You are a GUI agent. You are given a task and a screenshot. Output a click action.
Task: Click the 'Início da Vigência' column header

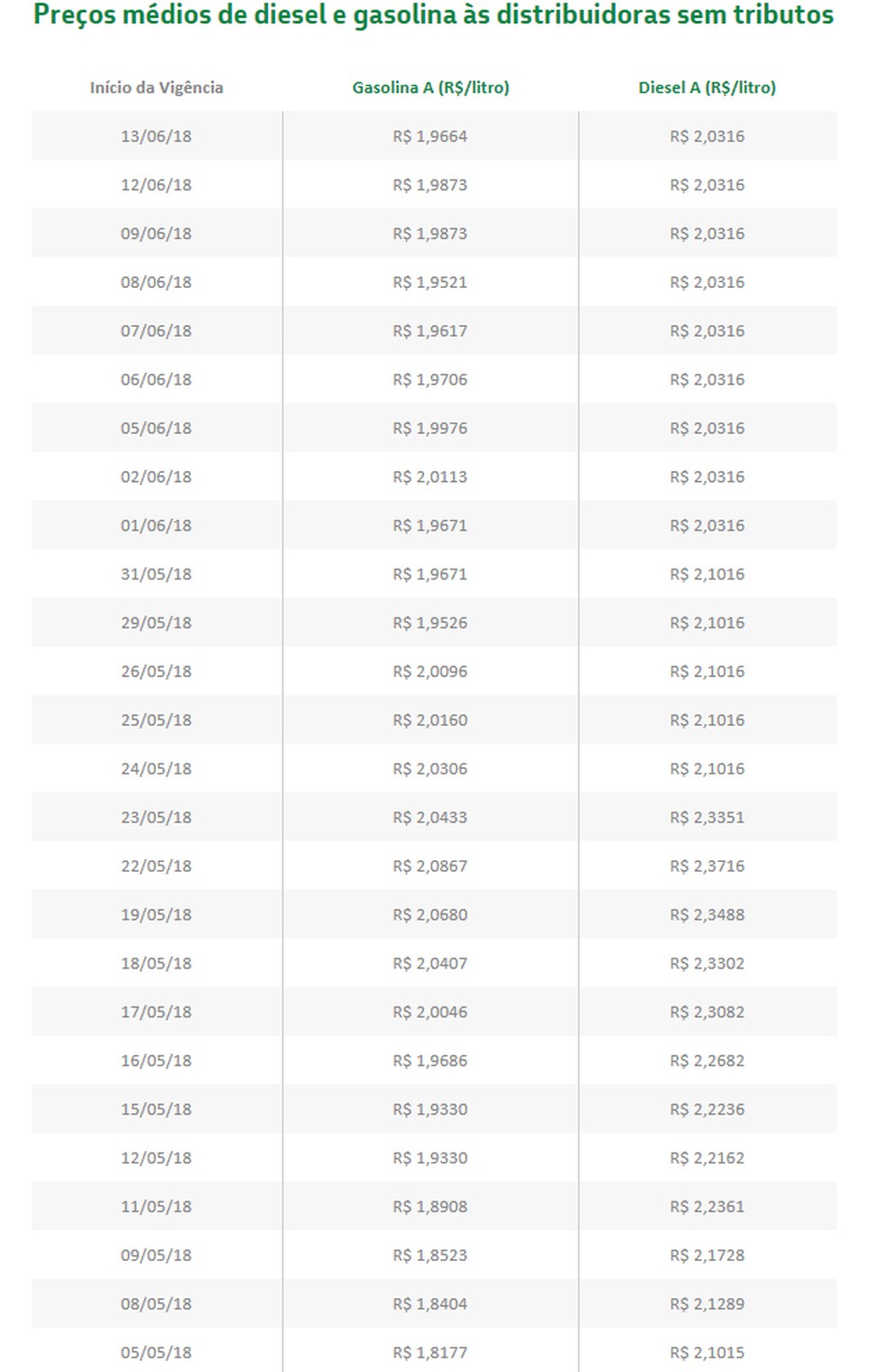point(156,88)
